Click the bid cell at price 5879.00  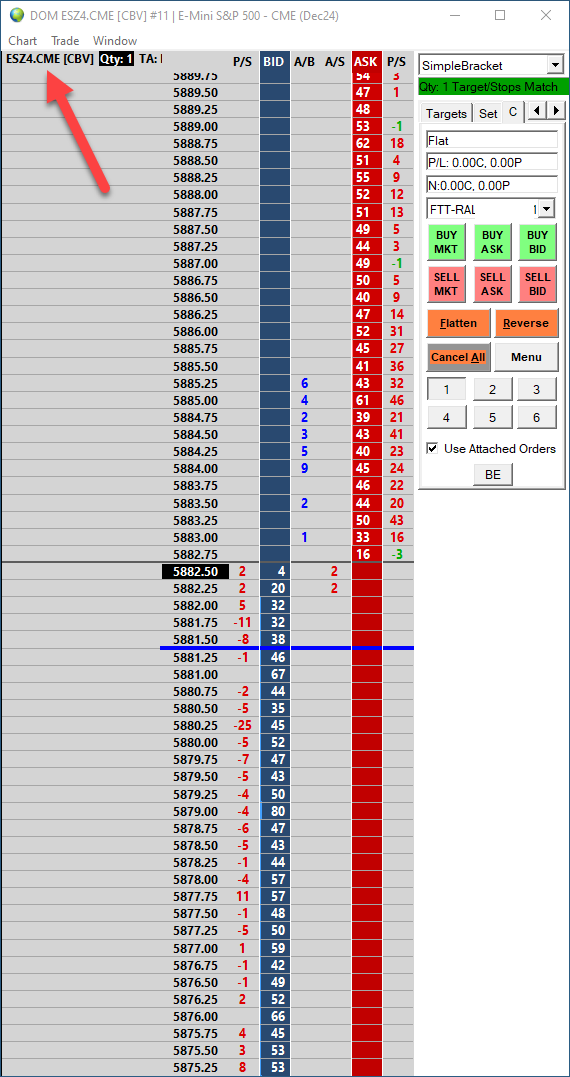[x=275, y=811]
